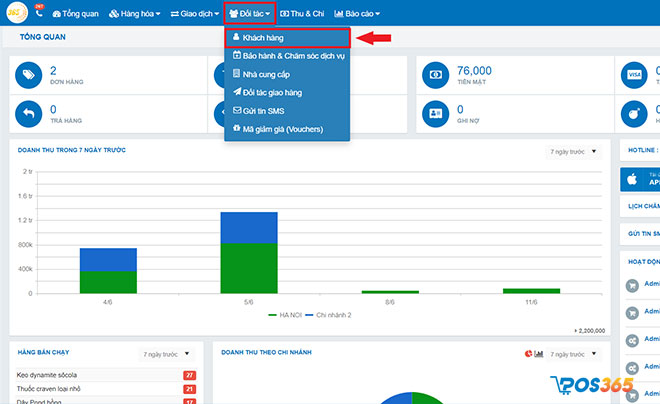Click the TỔNG QUAN page heading
The image size is (660, 404).
[x=43, y=37]
